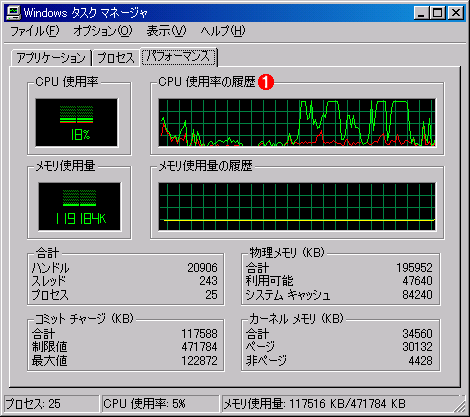Viewport: 470px width, 417px height.
Task: Select the パフォーマンス tab
Action: 179,57
